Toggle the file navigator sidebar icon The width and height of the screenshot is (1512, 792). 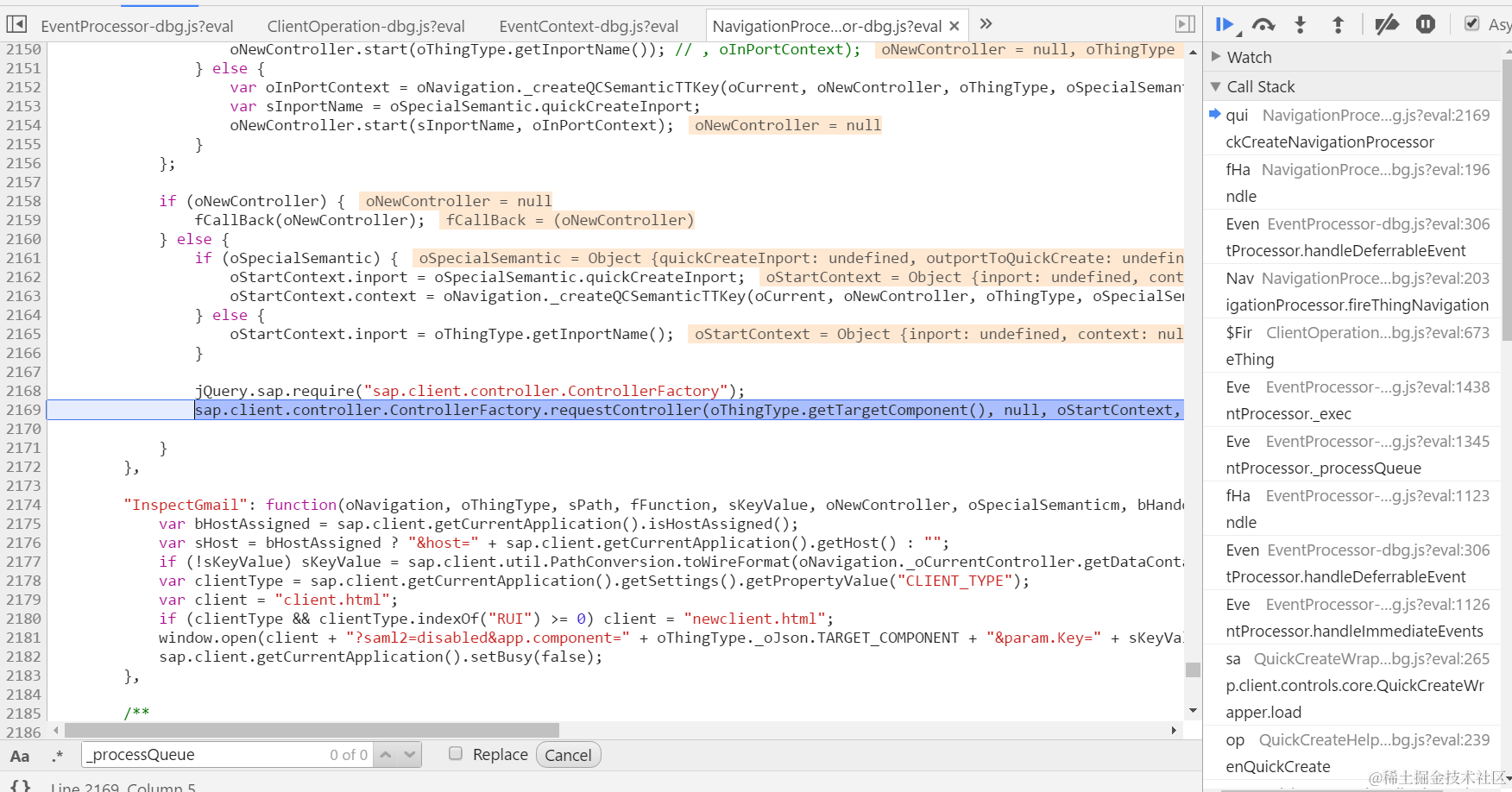click(x=16, y=24)
